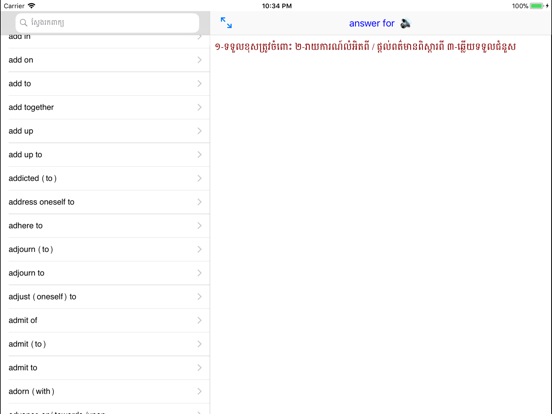Tap the chevron on 'adjourn to' row

[x=200, y=273]
